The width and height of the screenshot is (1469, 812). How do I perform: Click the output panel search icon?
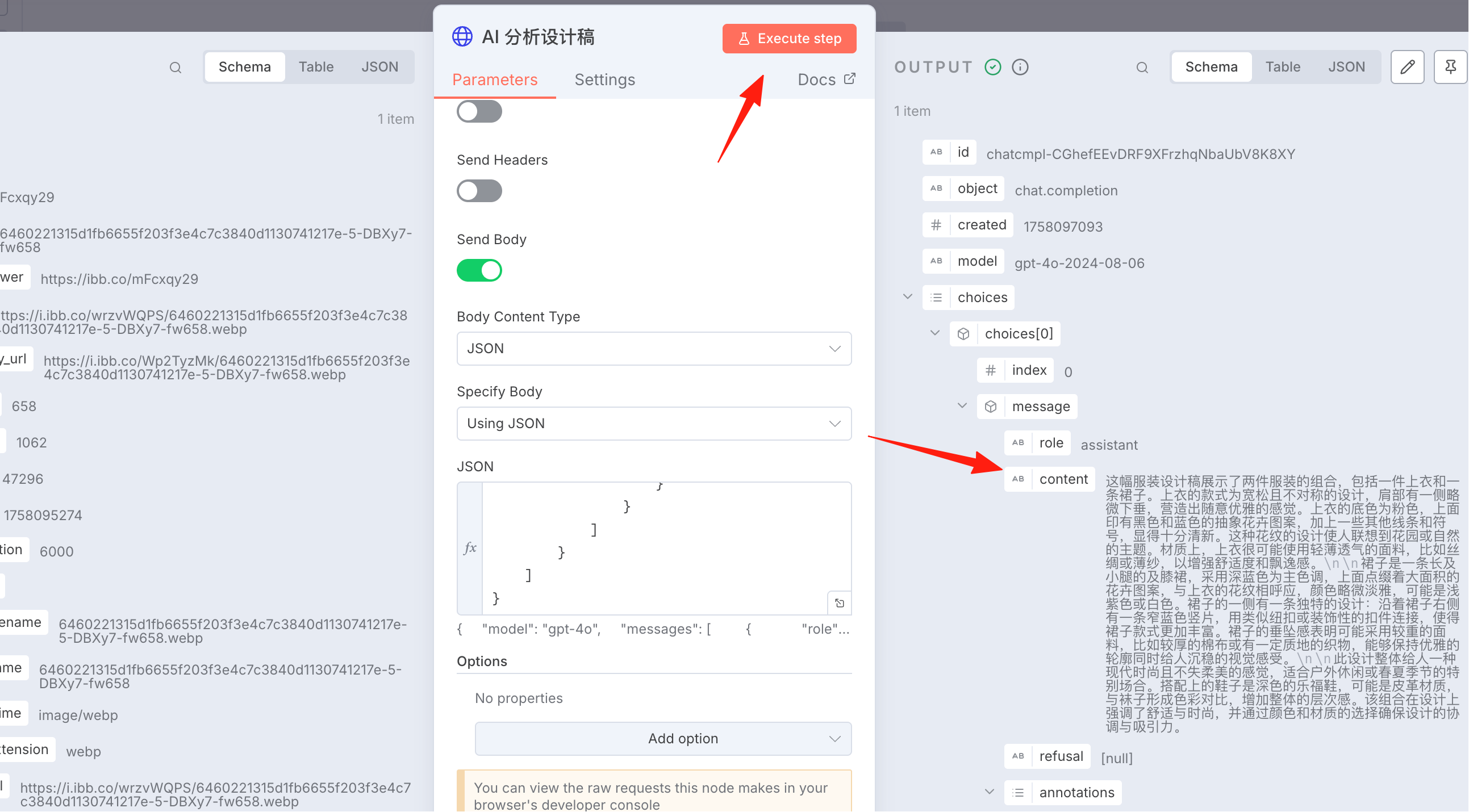coord(1142,68)
